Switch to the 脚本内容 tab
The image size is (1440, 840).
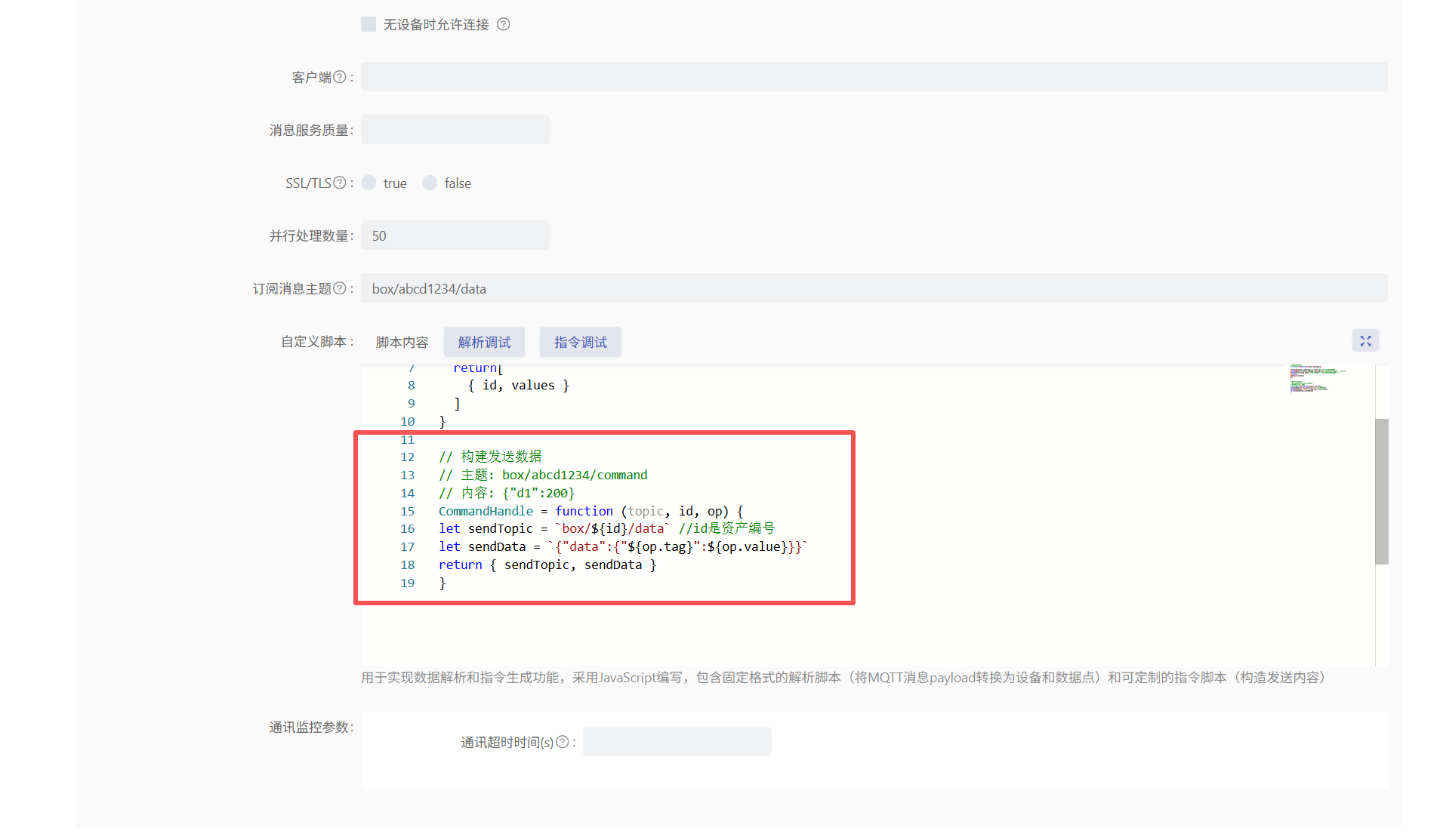pyautogui.click(x=402, y=342)
